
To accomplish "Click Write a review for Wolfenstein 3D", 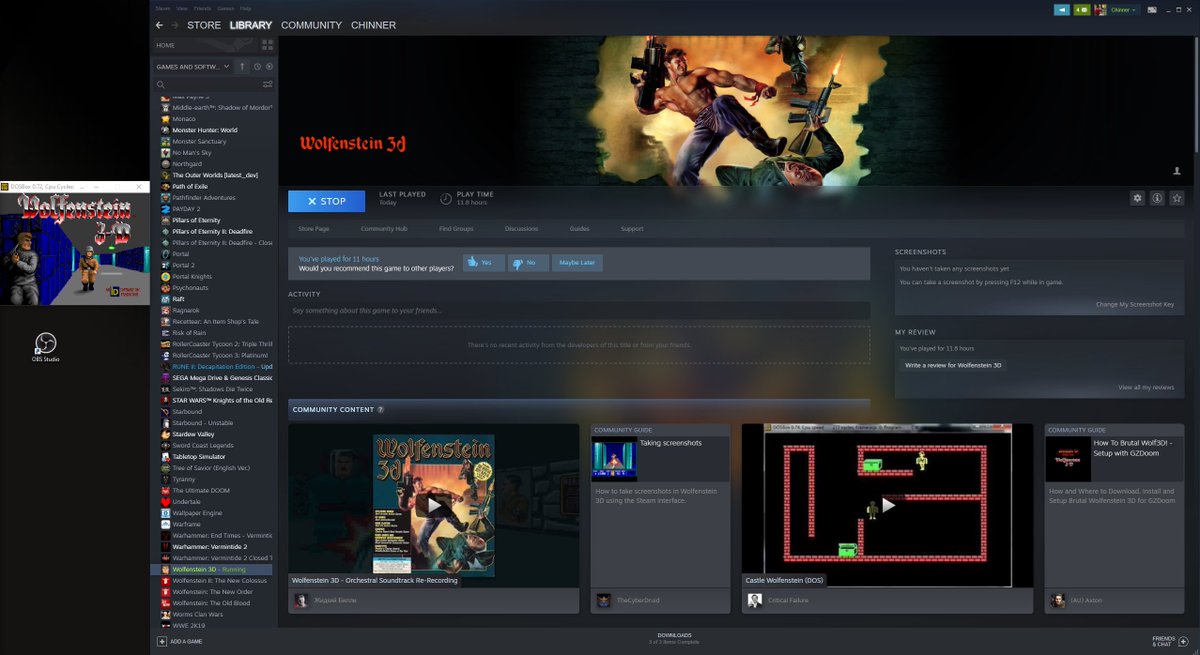I will click(953, 365).
